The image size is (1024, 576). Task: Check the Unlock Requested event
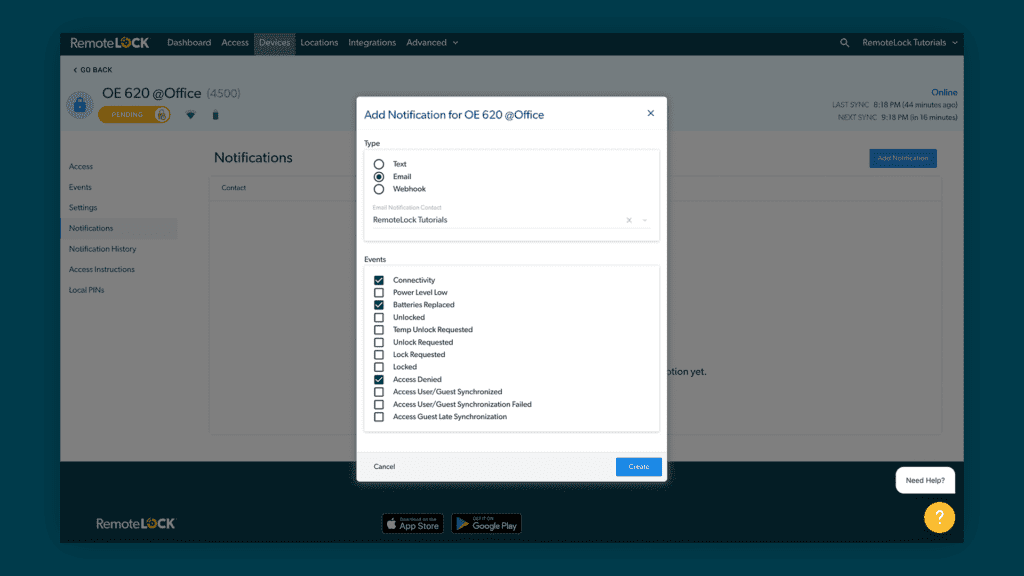pos(379,342)
